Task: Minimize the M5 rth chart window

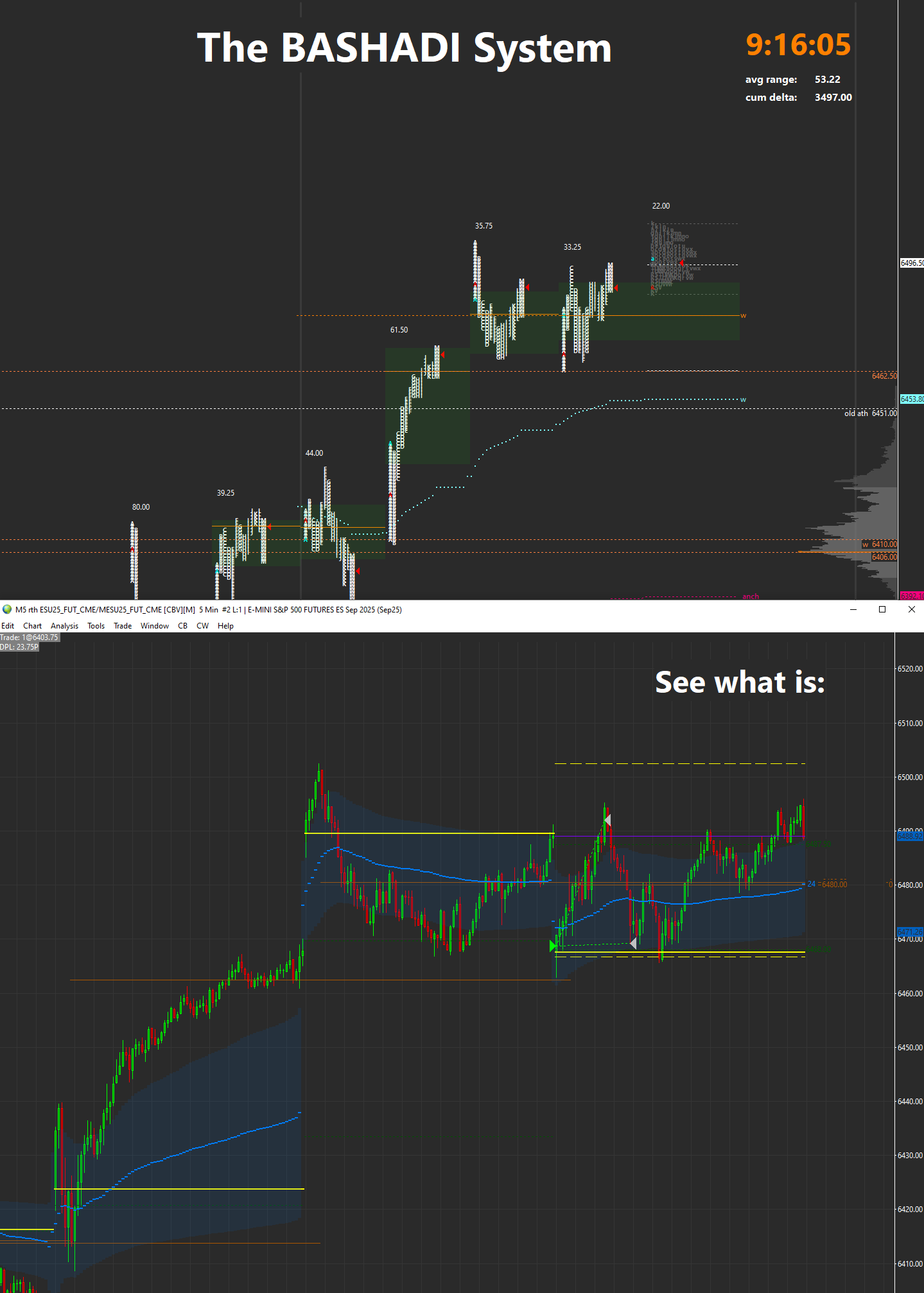Action: [853, 609]
